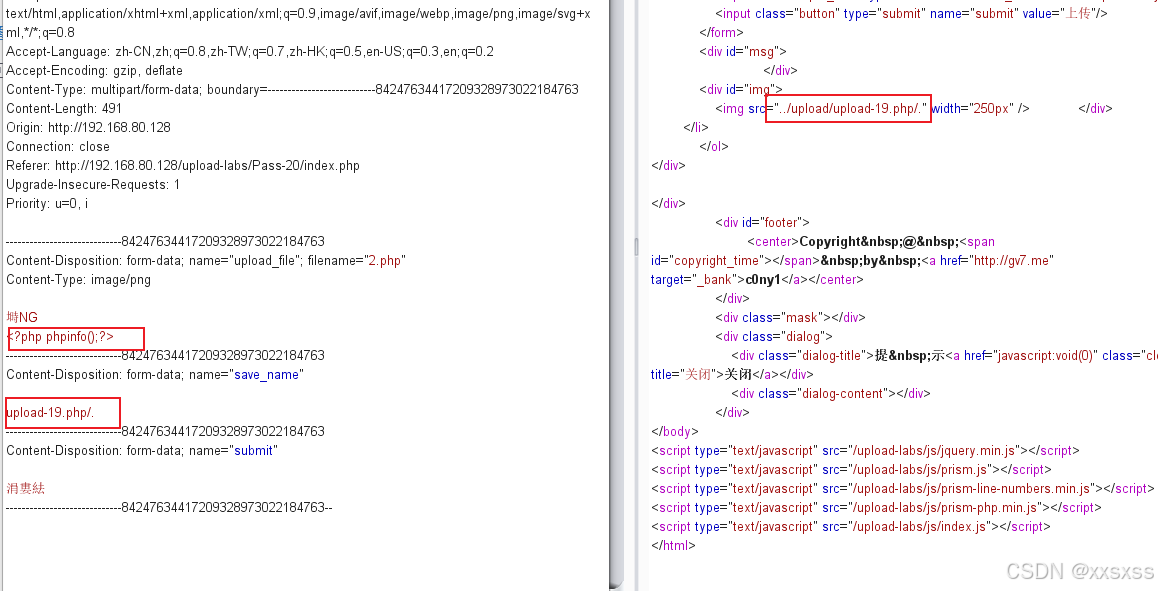Select the '<div class="dialog">' line
1158x591 pixels.
pos(773,337)
